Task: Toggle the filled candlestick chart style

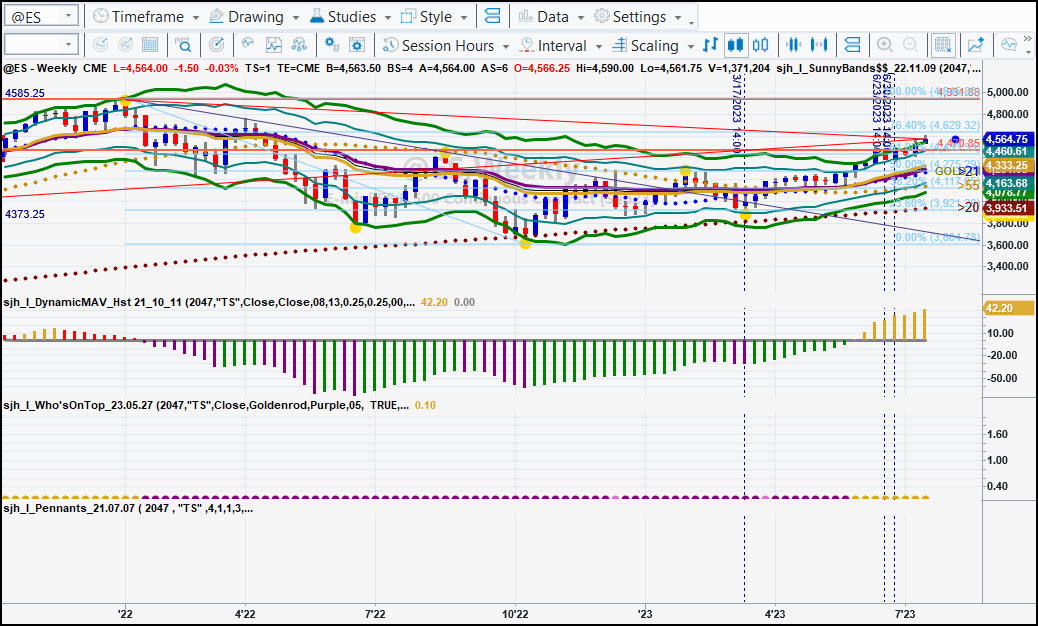Action: [x=735, y=45]
